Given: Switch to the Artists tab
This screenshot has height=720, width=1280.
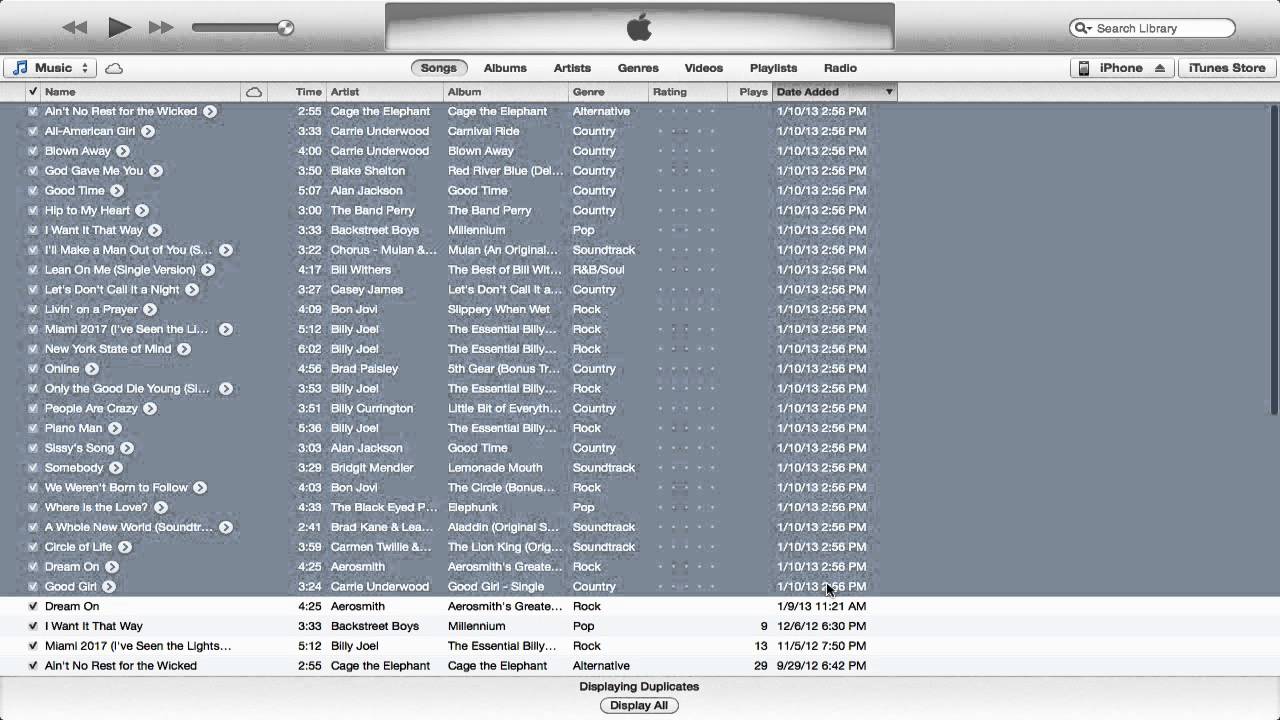Looking at the screenshot, I should click(x=572, y=68).
